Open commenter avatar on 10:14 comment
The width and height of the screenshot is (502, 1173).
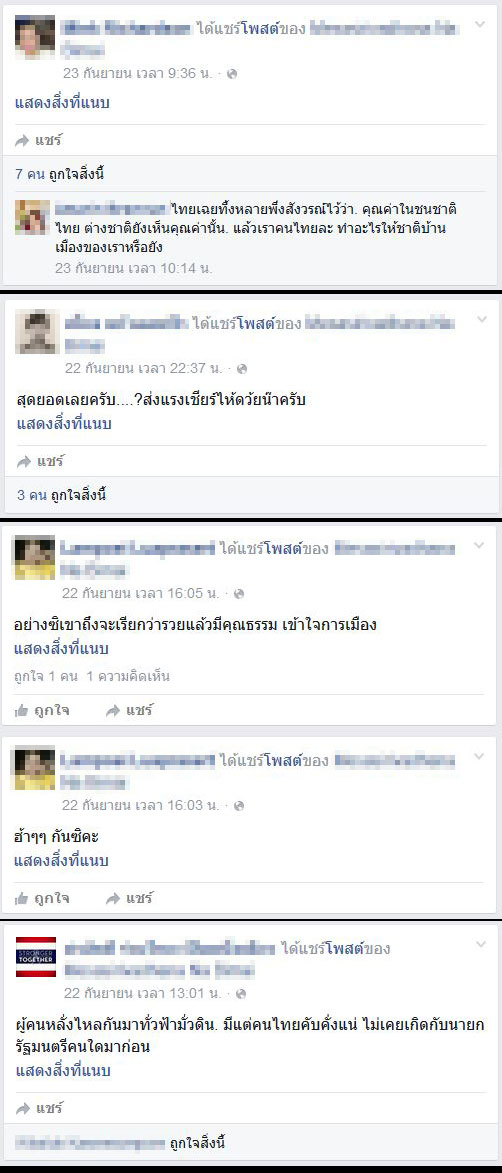pyautogui.click(x=32, y=217)
